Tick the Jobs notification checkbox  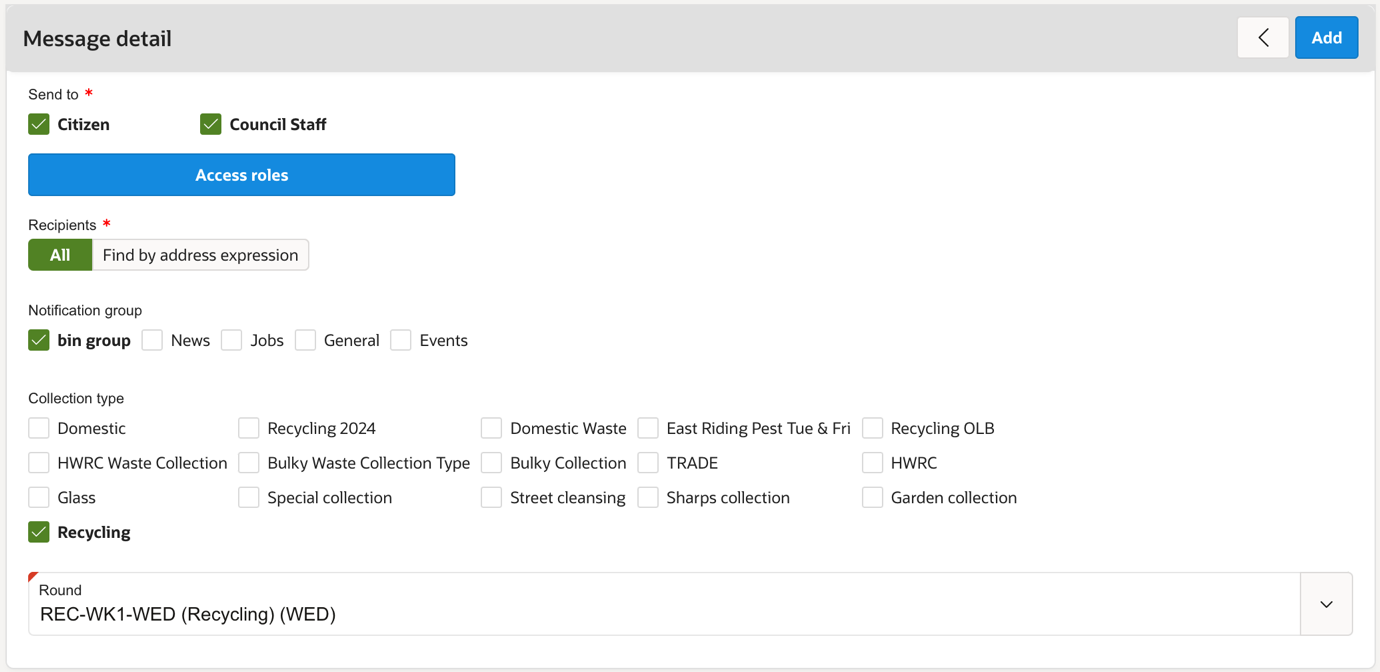232,340
